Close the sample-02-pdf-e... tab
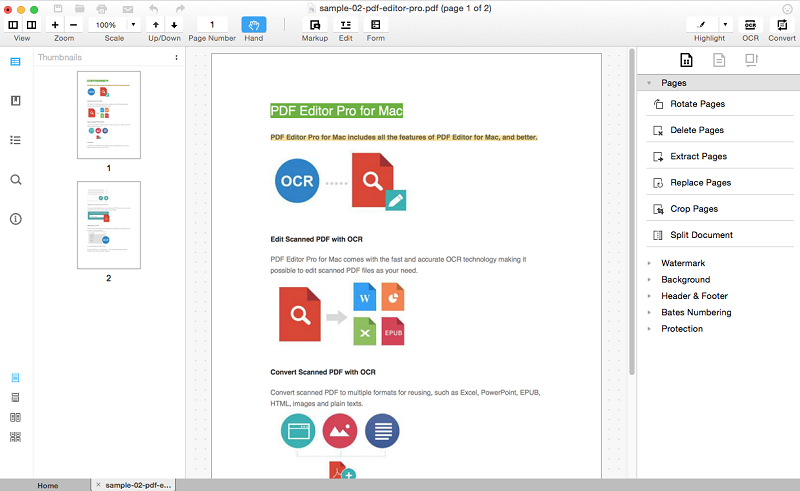This screenshot has height=491, width=800. (98, 485)
